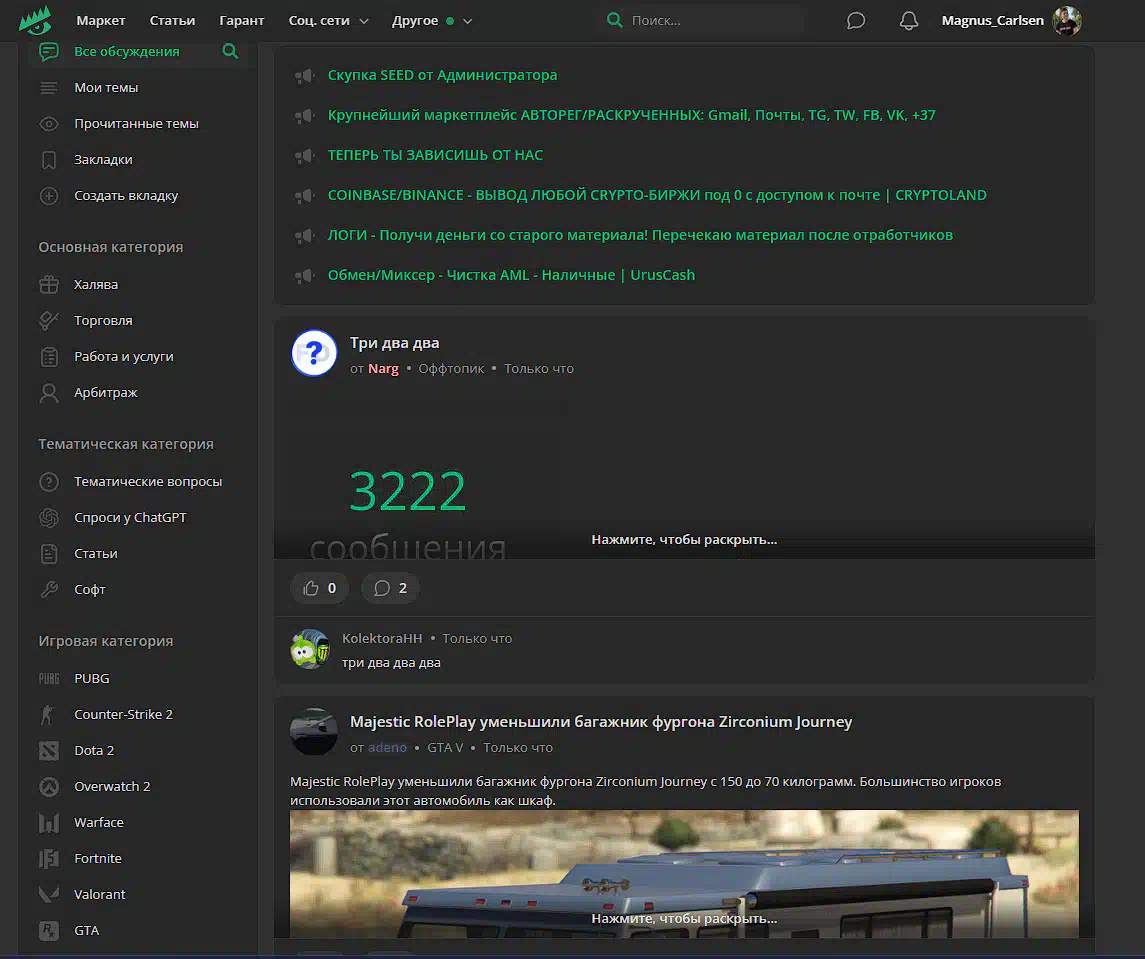Click the GTA V category tag
The image size is (1145, 959).
tap(445, 748)
